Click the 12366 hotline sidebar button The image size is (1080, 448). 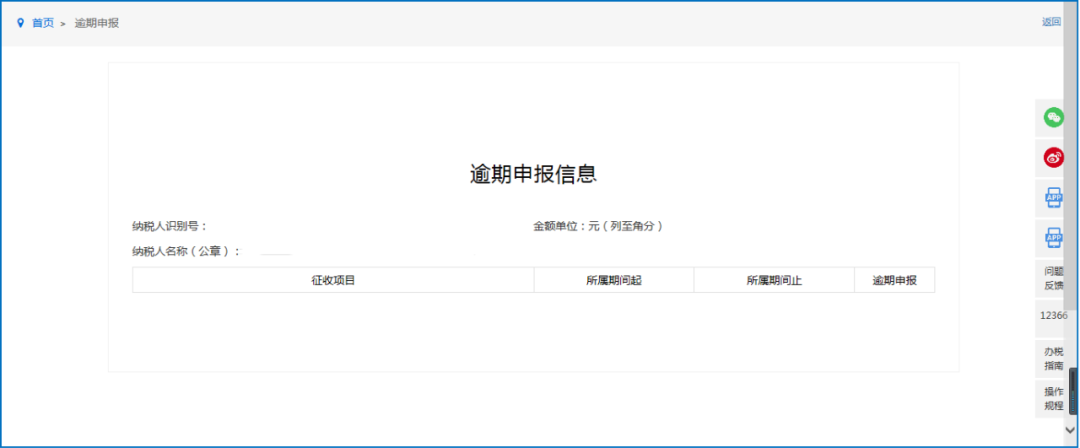(x=1054, y=315)
